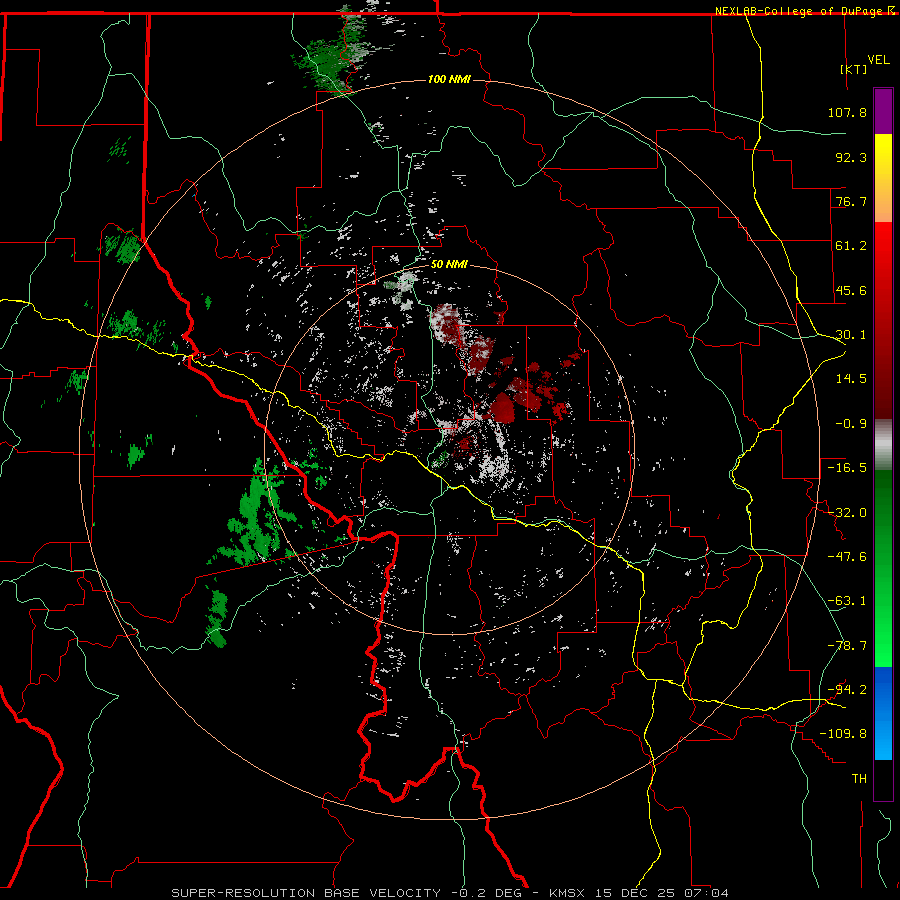The image size is (900, 900).
Task: Click the VEL legend title
Action: (878, 60)
